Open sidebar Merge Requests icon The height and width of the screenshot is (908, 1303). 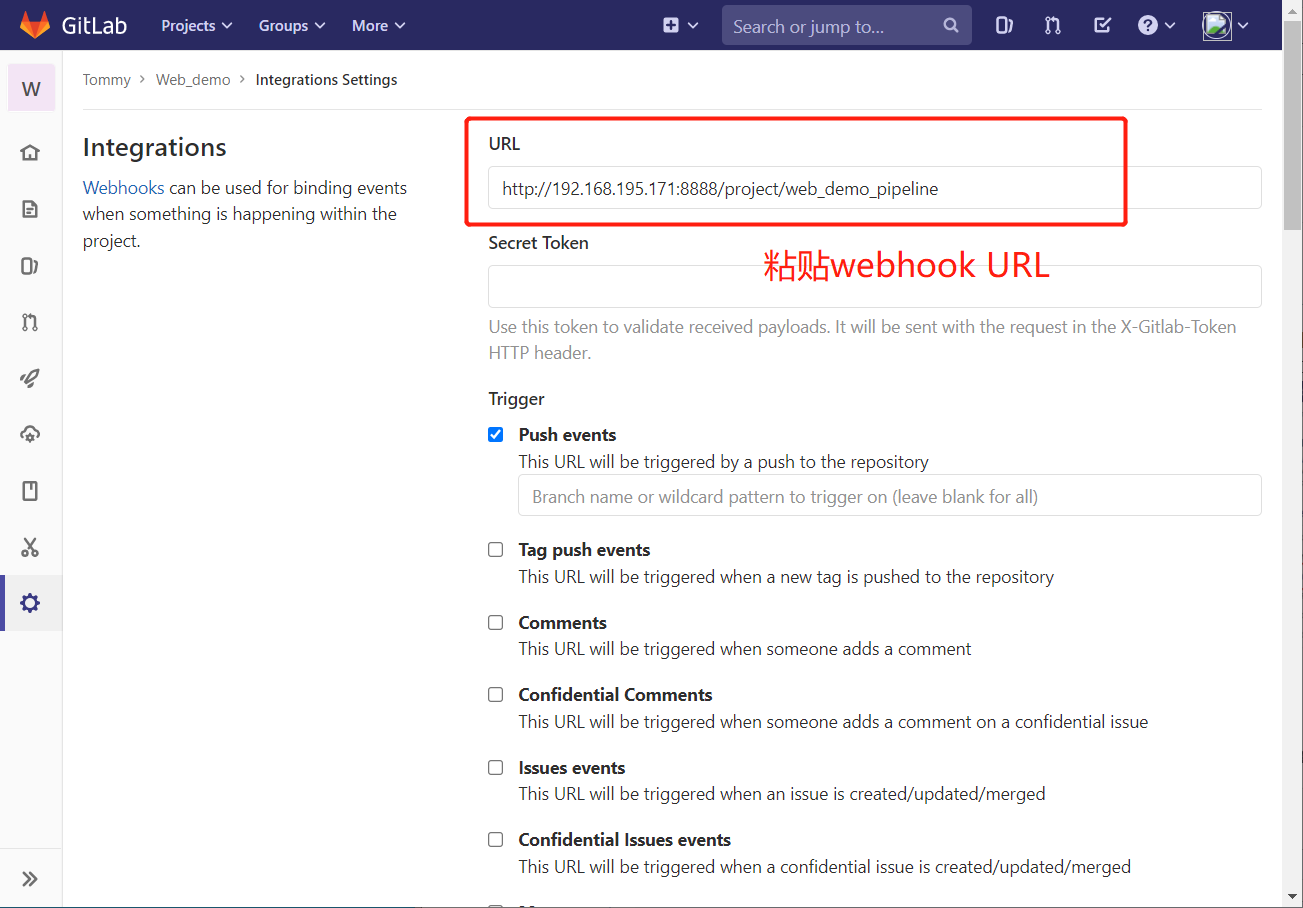pyautogui.click(x=30, y=322)
